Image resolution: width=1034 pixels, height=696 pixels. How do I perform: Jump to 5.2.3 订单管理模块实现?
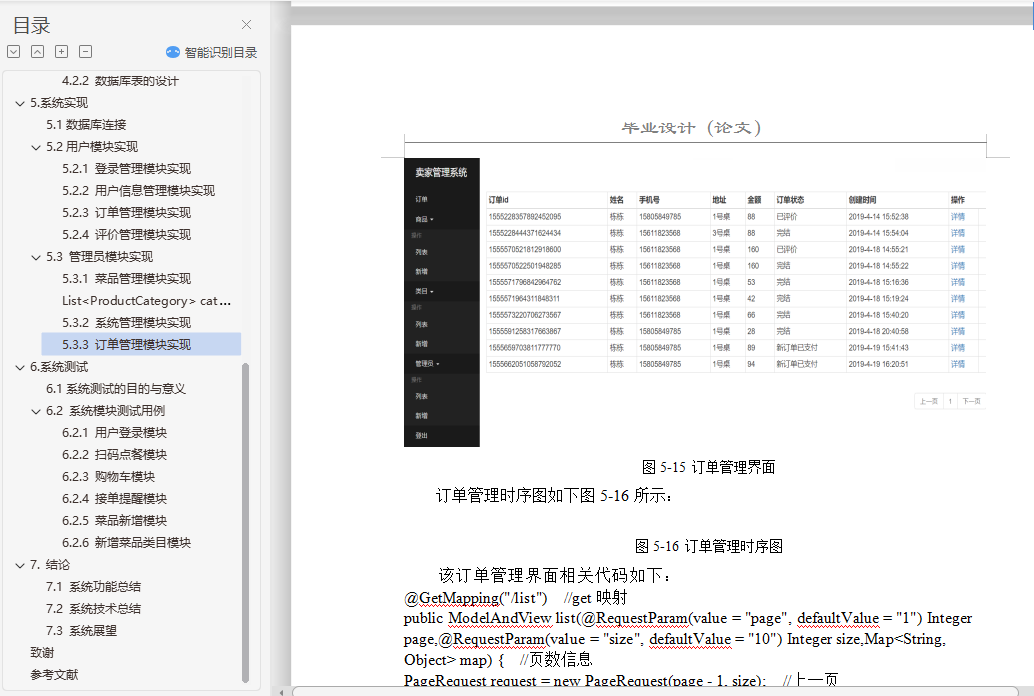click(x=127, y=212)
